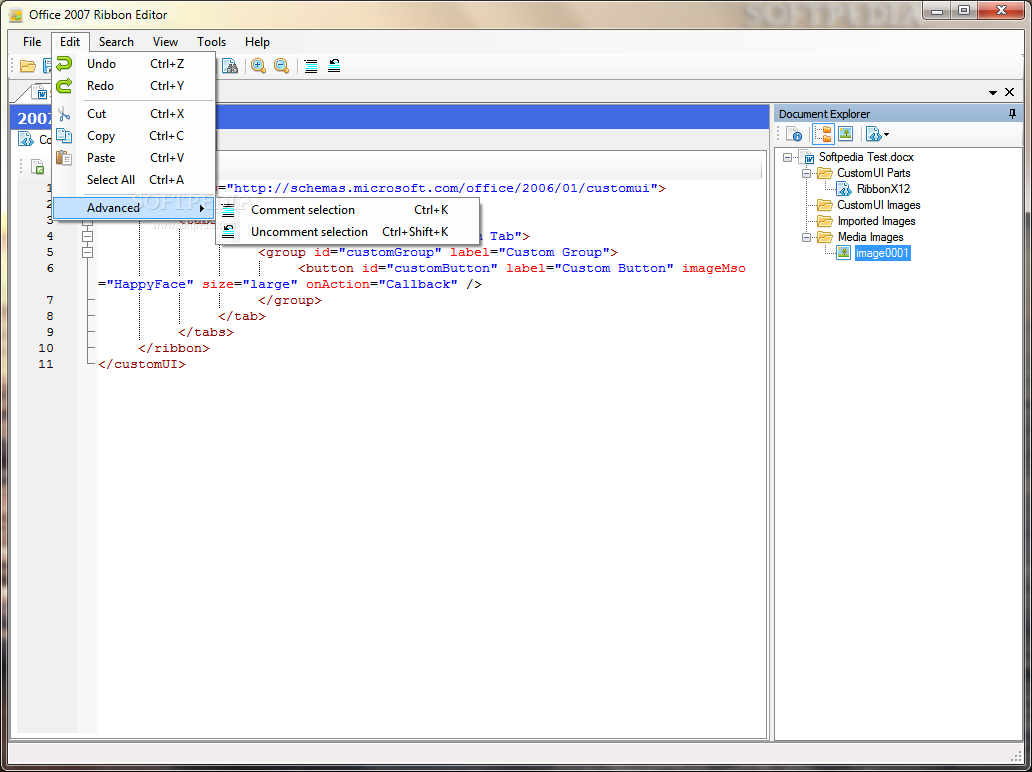The image size is (1032, 772).
Task: Choose Select All from the Edit menu
Action: [x=134, y=180]
